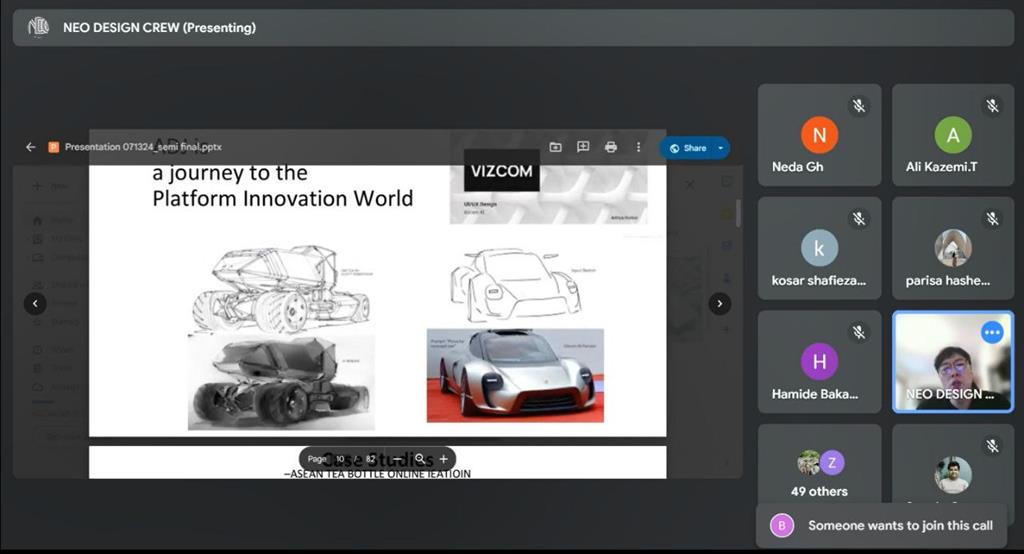Viewport: 1024px width, 554px height.
Task: Expand the Share button dropdown arrow
Action: 721,148
